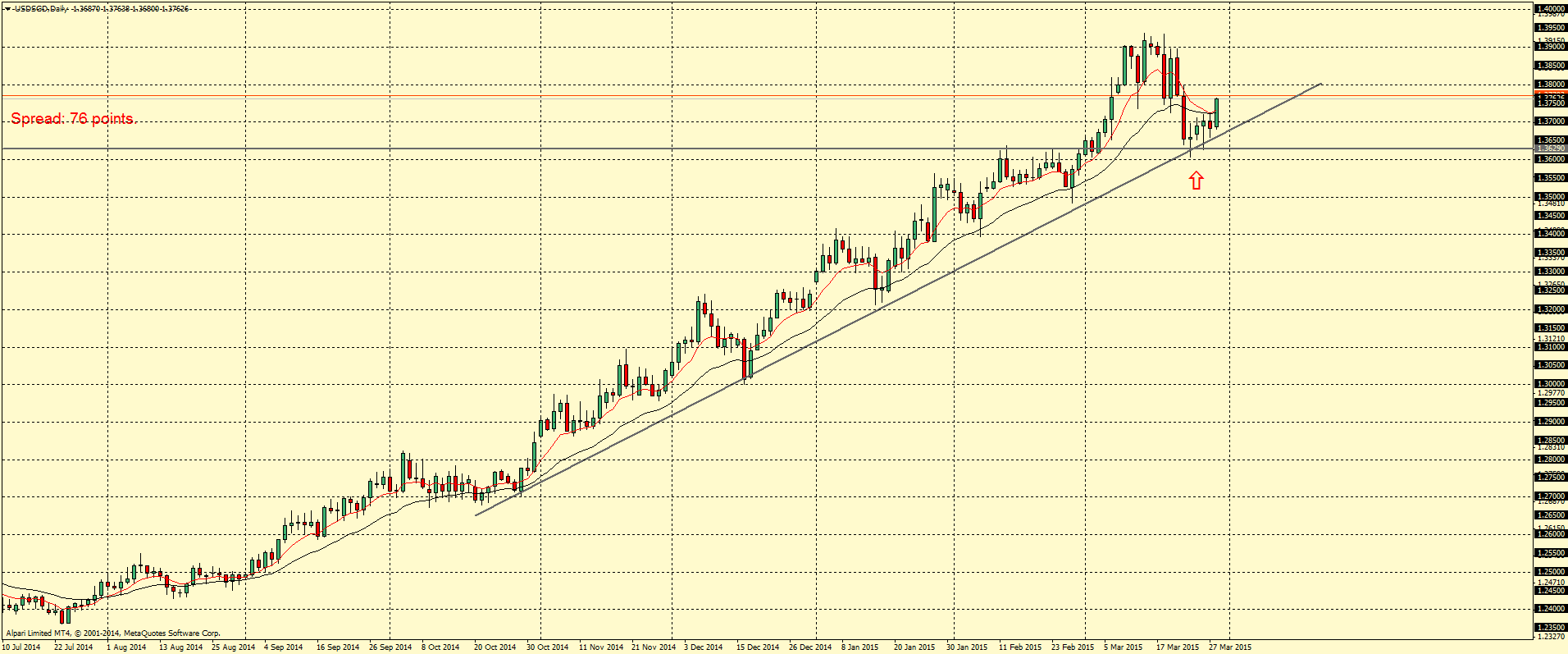The width and height of the screenshot is (1568, 654).
Task: Click the '15 Dec 2014' date label
Action: [758, 647]
